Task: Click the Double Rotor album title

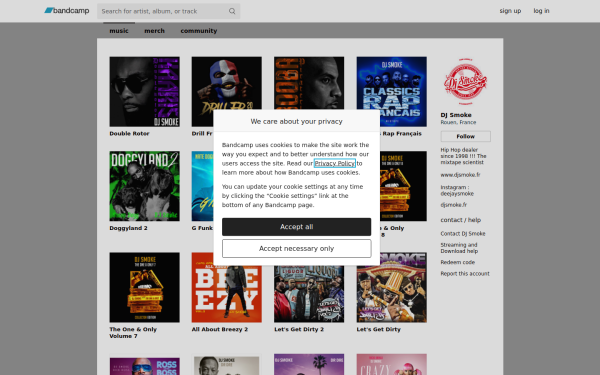Action: pos(129,134)
